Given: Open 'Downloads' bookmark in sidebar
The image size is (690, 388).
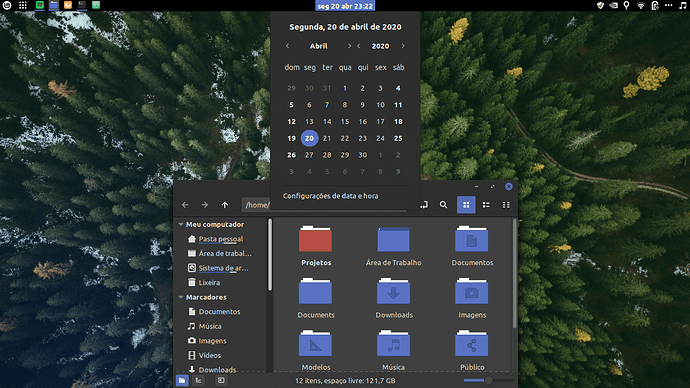Looking at the screenshot, I should click(217, 370).
